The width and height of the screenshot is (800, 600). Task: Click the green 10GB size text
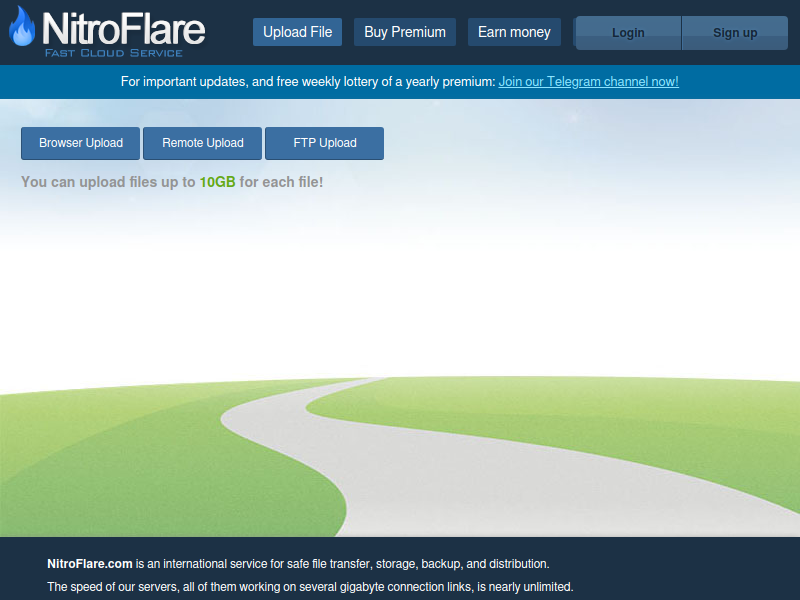pos(217,182)
